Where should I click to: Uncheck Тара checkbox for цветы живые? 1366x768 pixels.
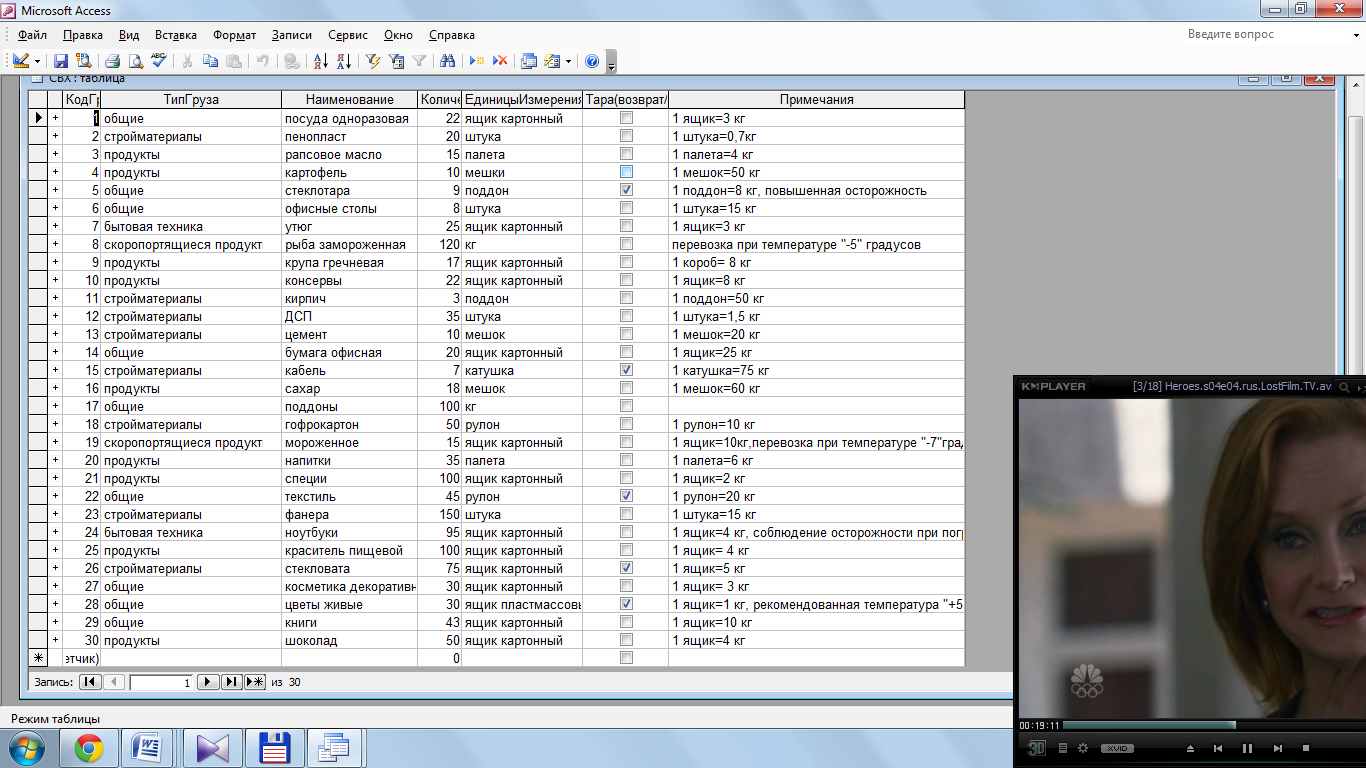pos(626,604)
